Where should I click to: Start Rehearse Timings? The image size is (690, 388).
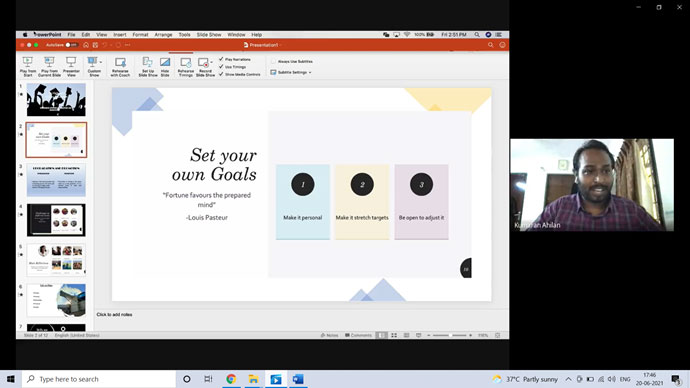coord(185,66)
